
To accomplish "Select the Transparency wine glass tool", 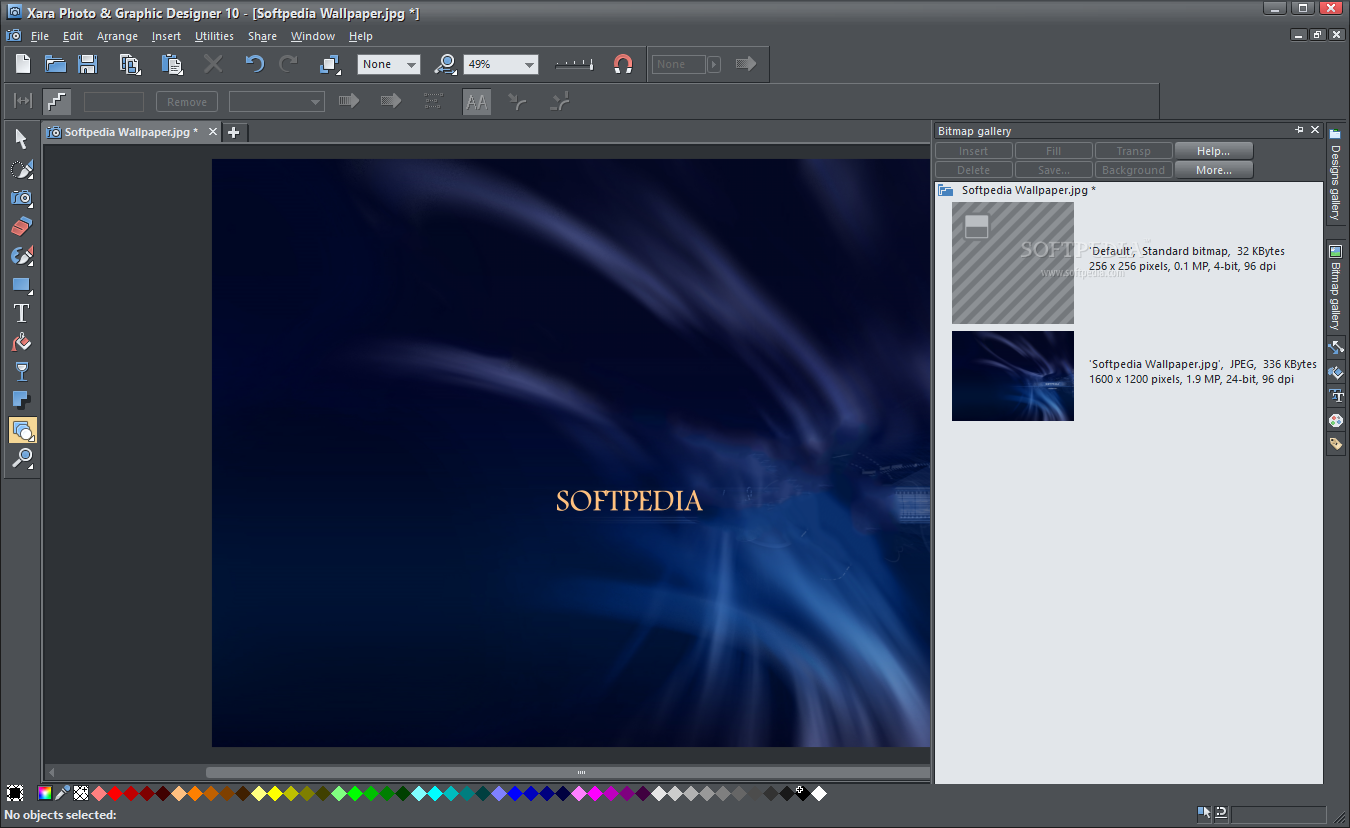I will (22, 372).
